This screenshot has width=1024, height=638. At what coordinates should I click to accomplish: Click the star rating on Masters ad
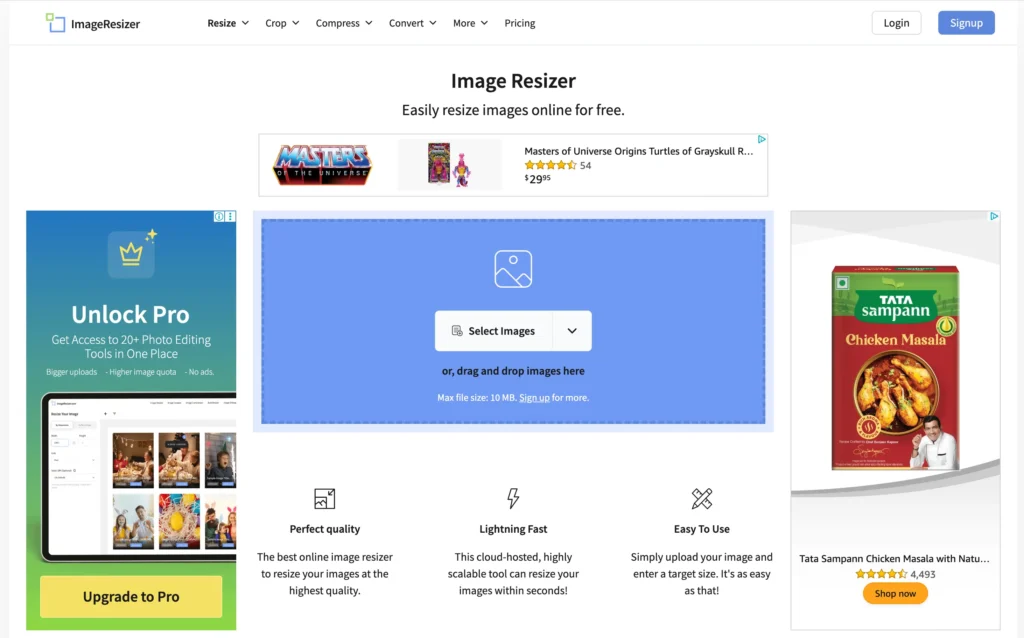click(x=551, y=165)
